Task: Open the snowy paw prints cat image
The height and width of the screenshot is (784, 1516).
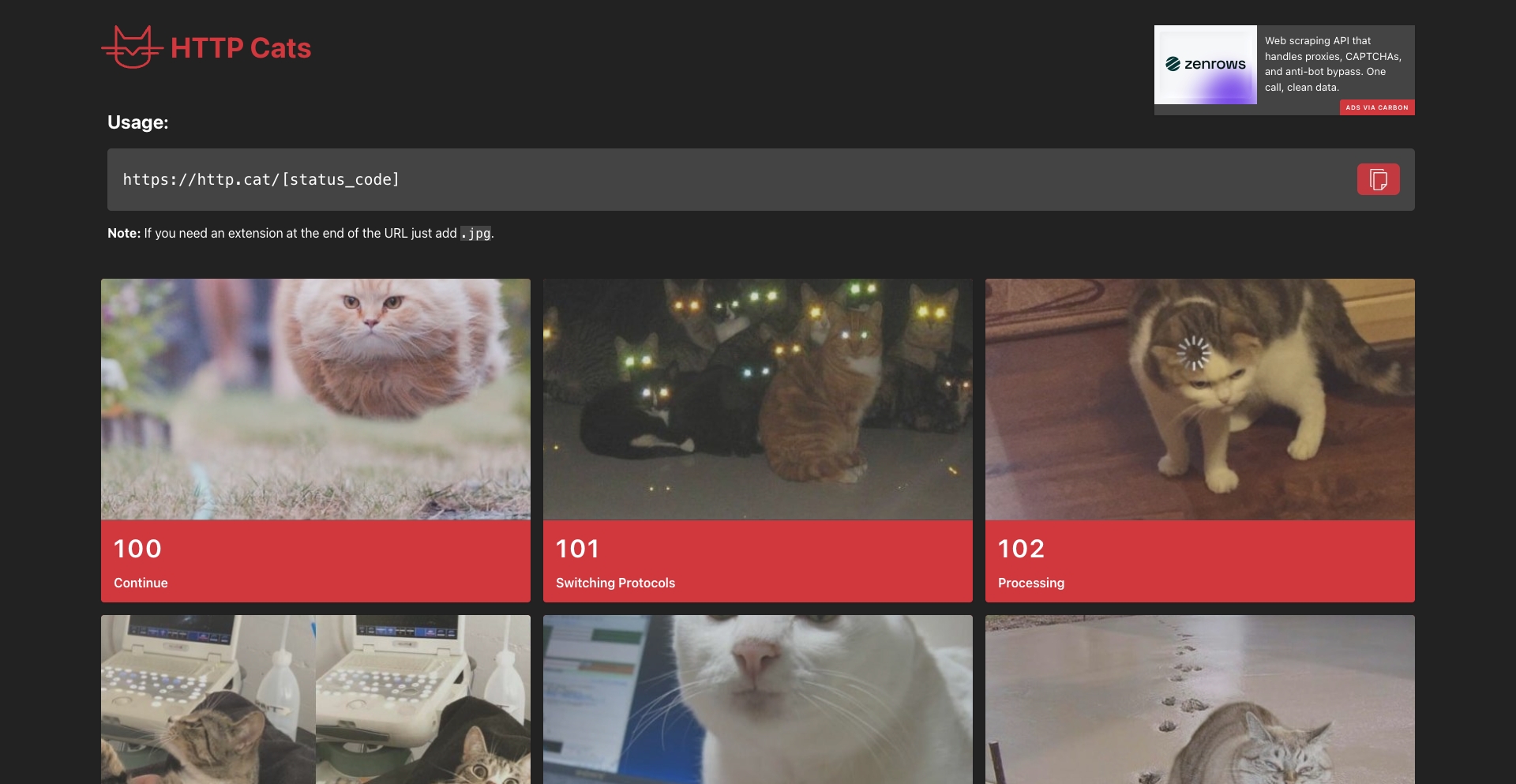Action: pyautogui.click(x=1199, y=700)
